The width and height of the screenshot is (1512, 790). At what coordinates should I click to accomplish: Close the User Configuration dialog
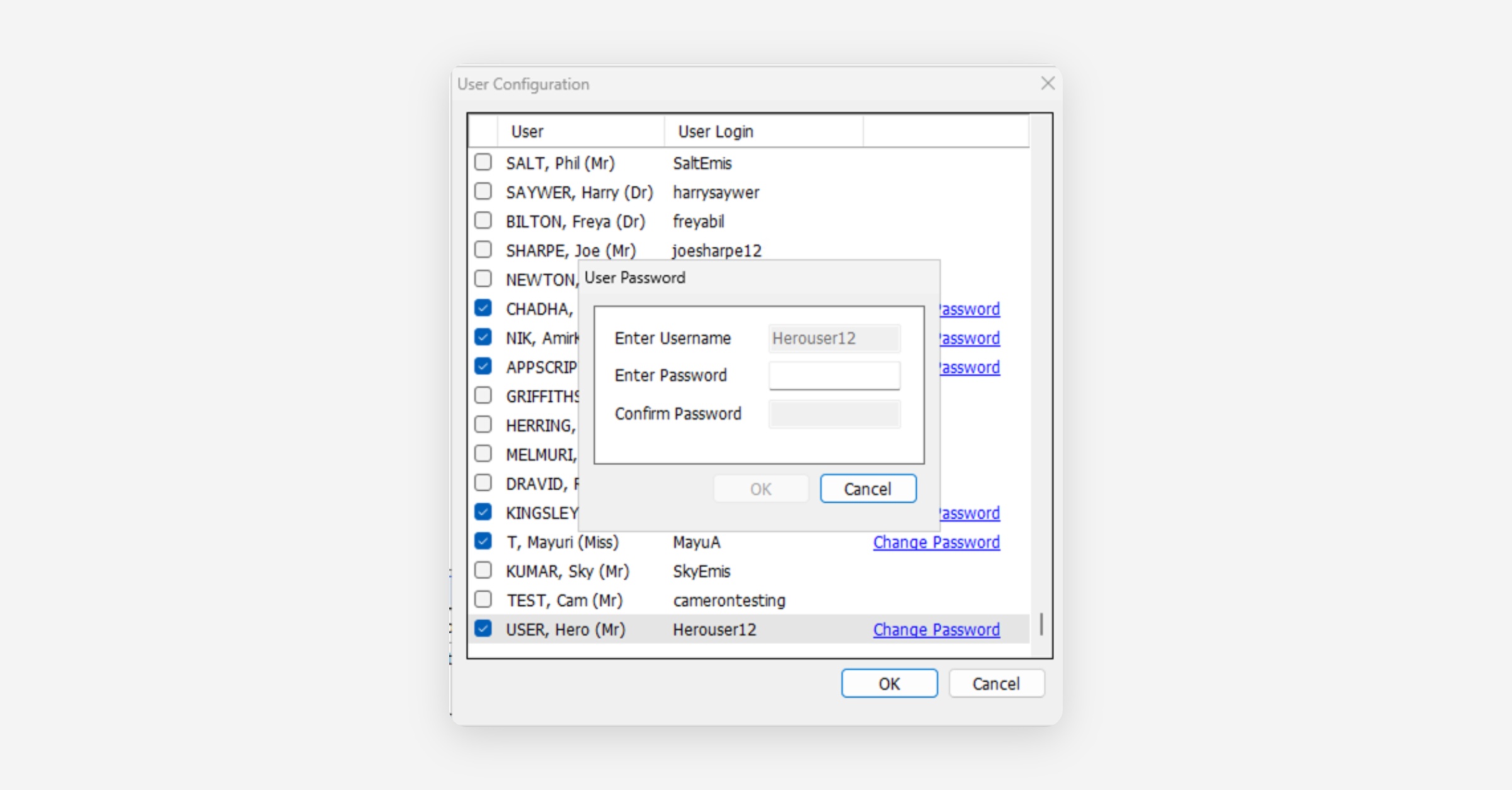tap(1047, 83)
